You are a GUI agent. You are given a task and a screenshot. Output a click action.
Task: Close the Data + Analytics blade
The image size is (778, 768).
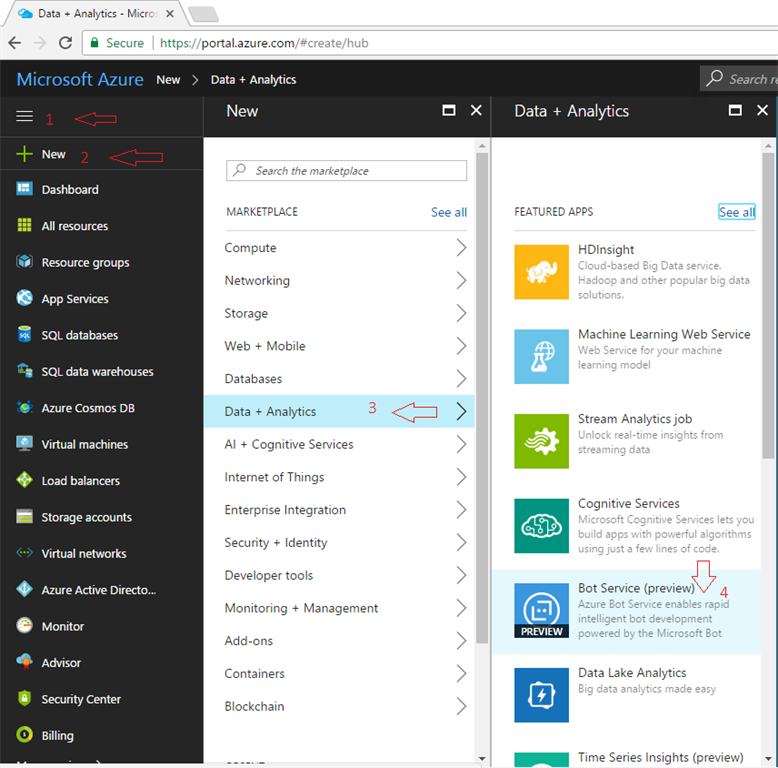point(762,110)
